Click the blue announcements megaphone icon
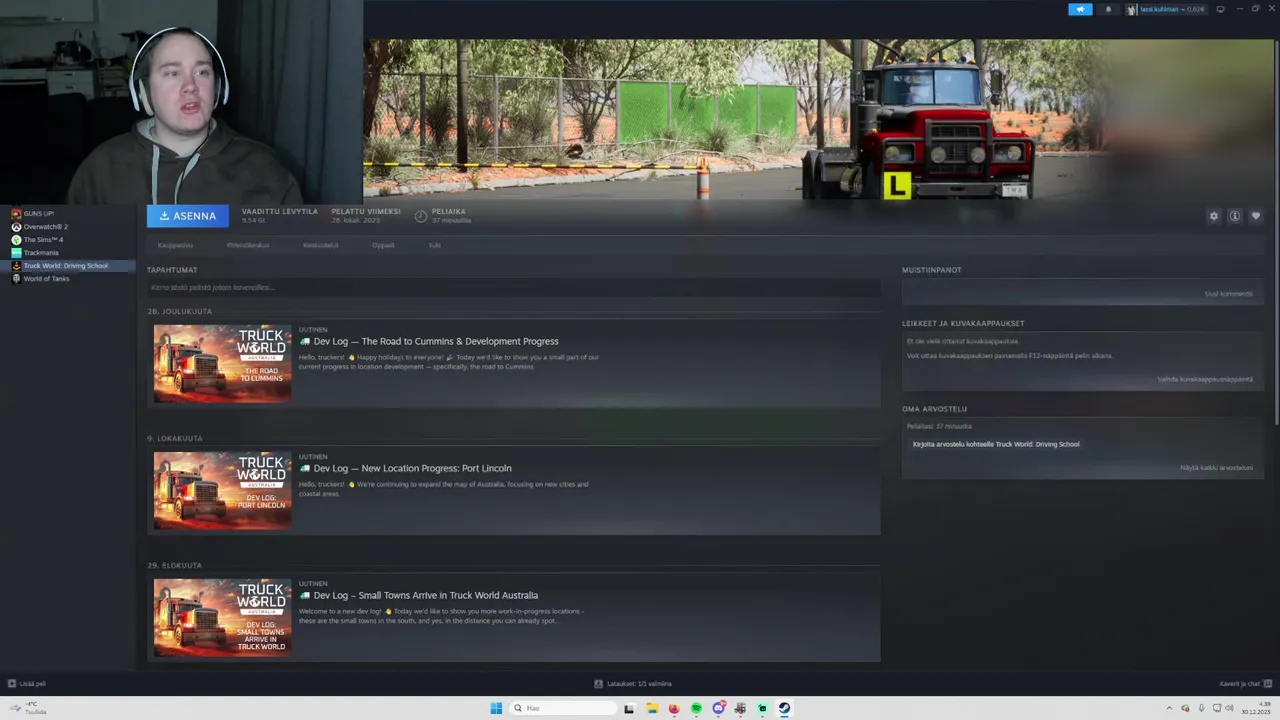The height and width of the screenshot is (720, 1280). pos(1080,9)
